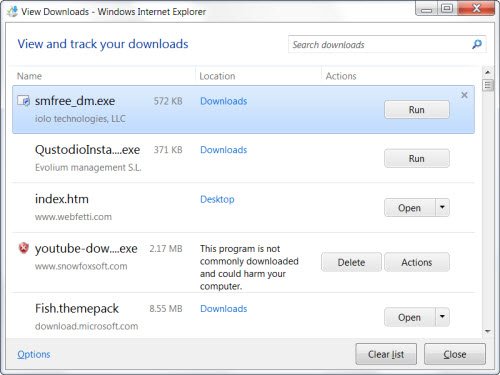Open the dropdown arrow next to index.htm Open
Image resolution: width=500 pixels, height=375 pixels.
pos(442,207)
